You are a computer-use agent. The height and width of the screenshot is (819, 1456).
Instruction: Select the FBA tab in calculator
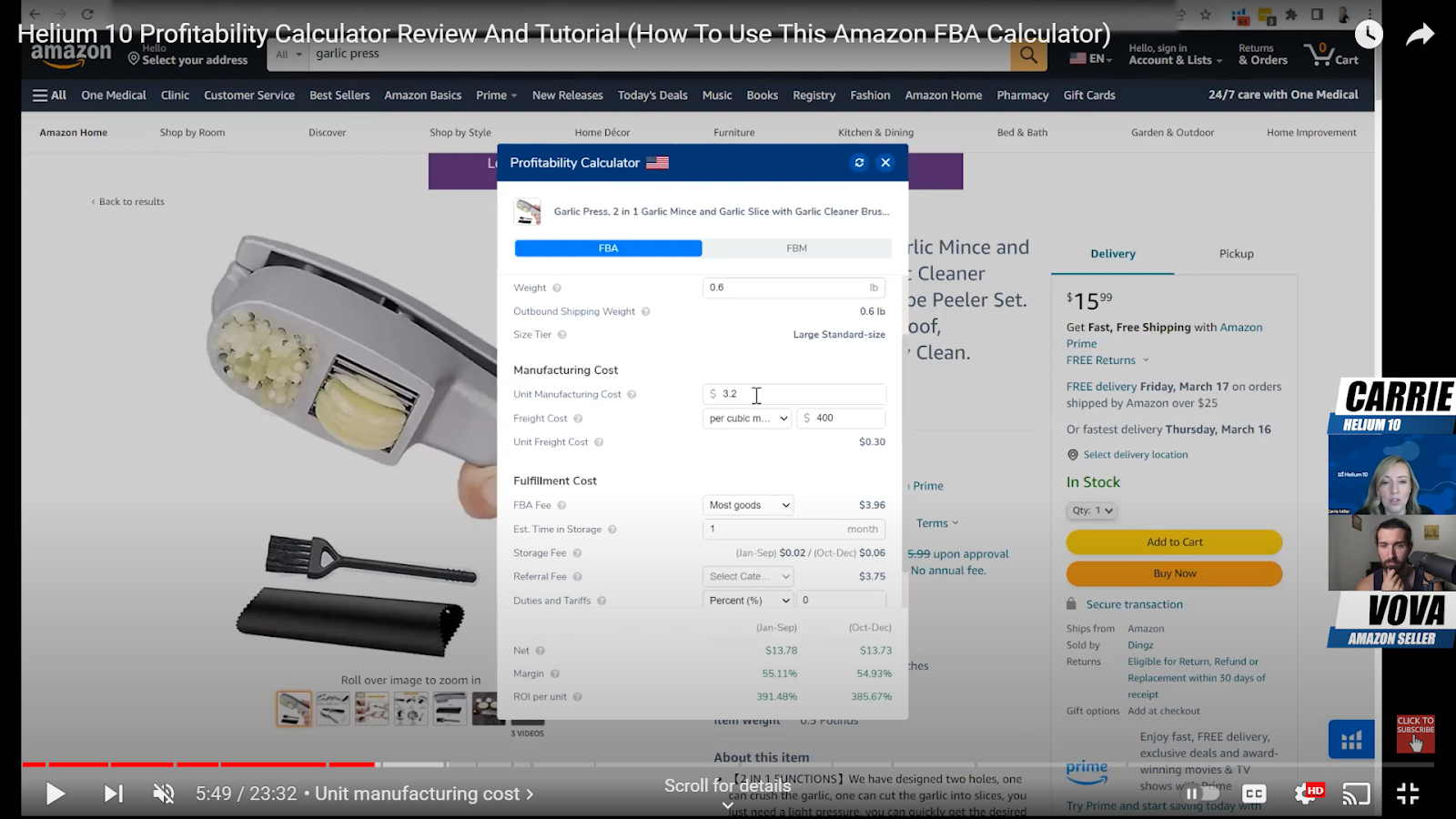pos(608,248)
